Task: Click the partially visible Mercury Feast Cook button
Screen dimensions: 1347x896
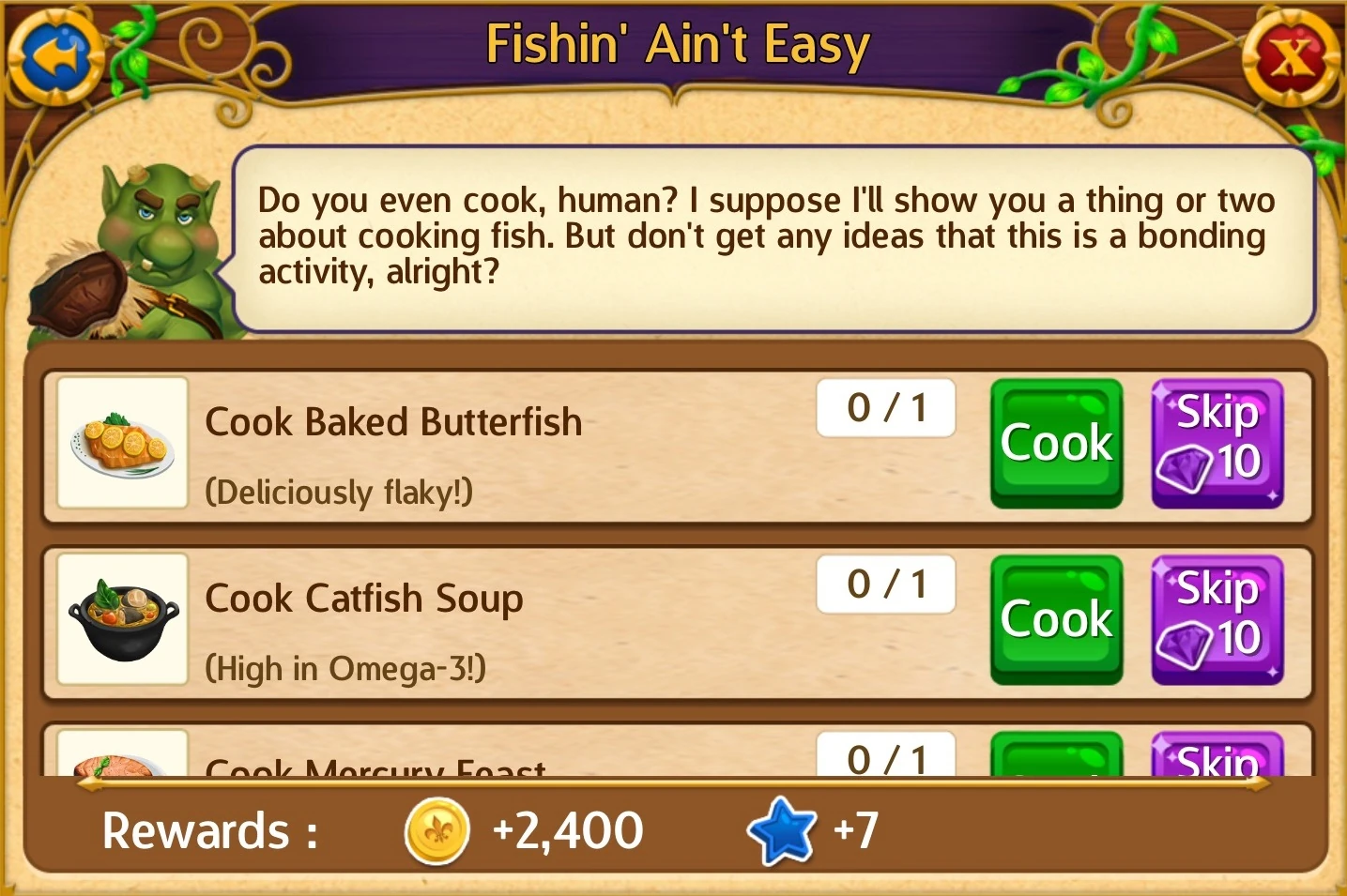Action: pos(1057,754)
